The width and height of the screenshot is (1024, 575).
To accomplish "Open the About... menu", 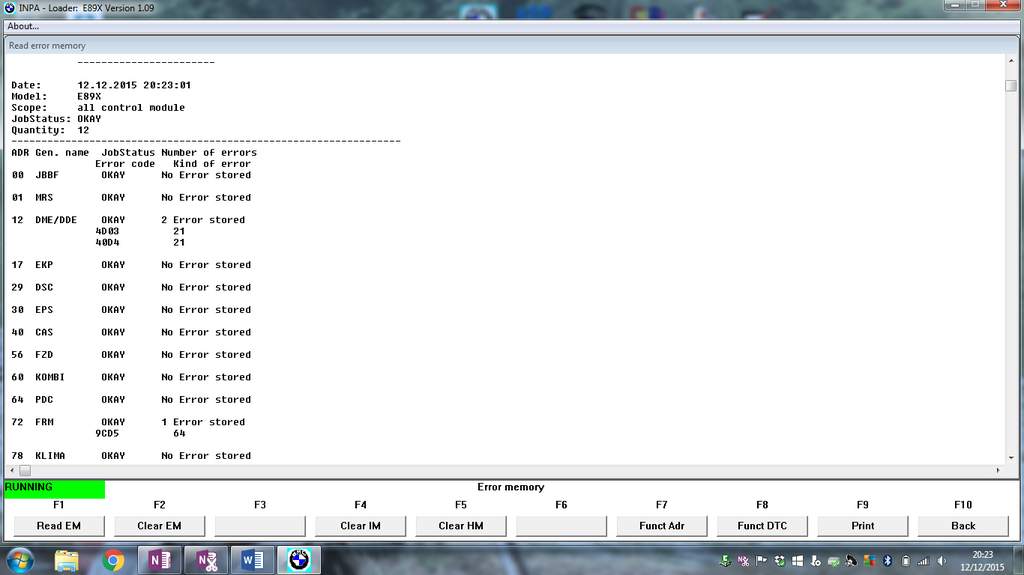I will point(23,26).
